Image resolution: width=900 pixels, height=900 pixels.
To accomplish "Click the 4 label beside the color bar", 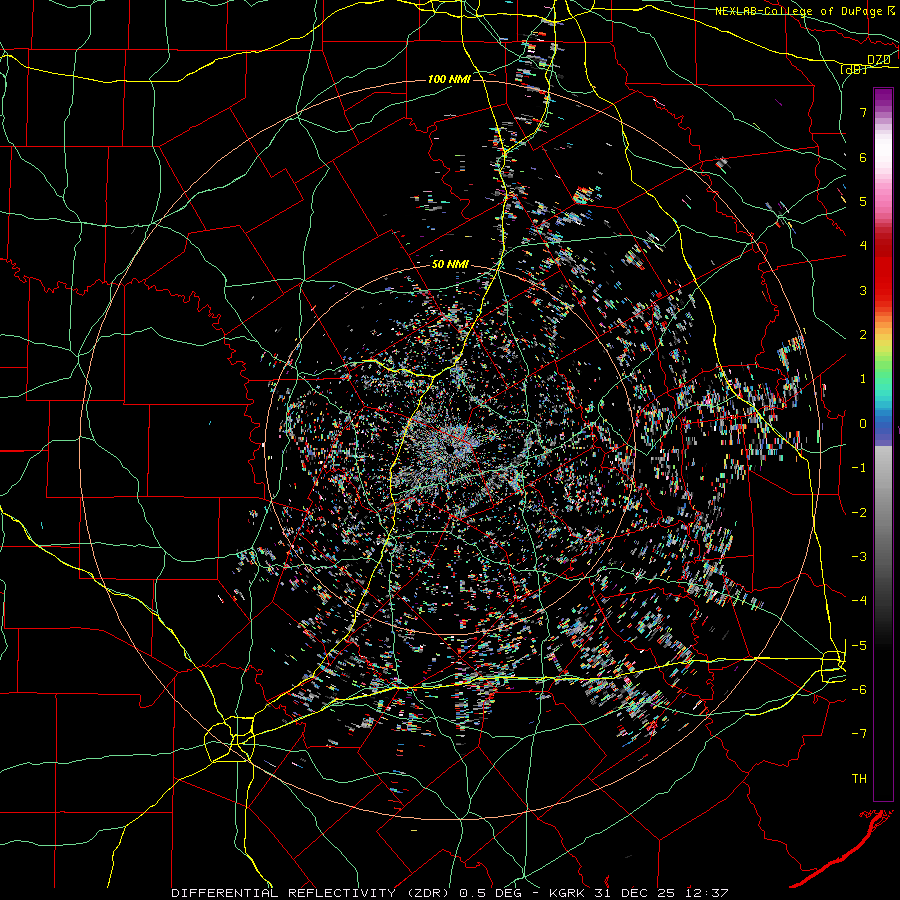I will tap(863, 246).
